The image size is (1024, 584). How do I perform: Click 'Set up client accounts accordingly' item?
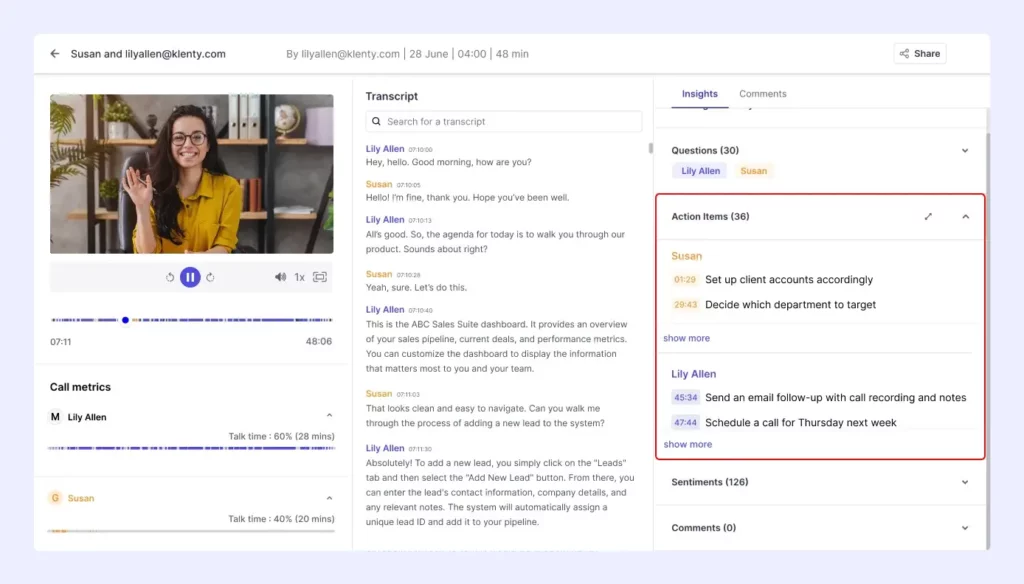click(x=789, y=280)
